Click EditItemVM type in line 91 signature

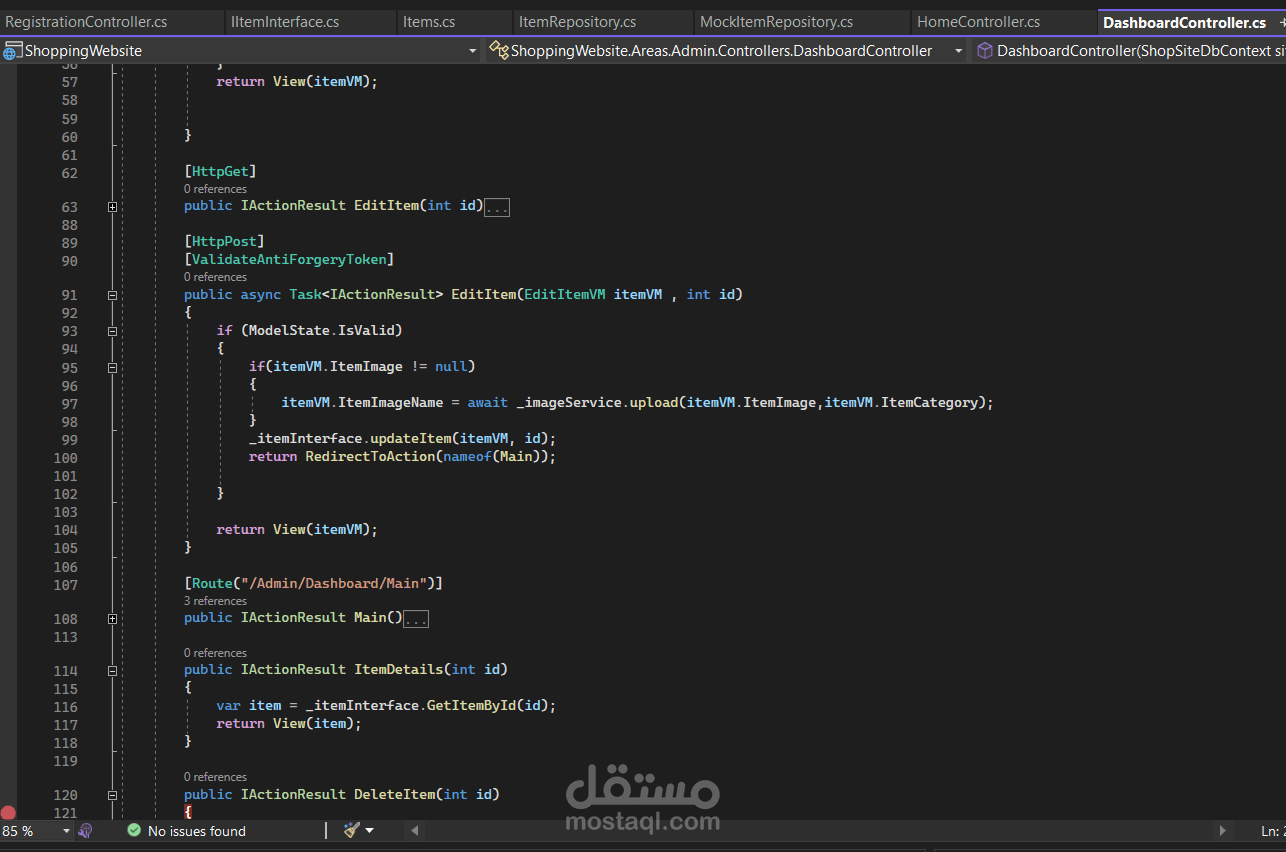pos(564,294)
